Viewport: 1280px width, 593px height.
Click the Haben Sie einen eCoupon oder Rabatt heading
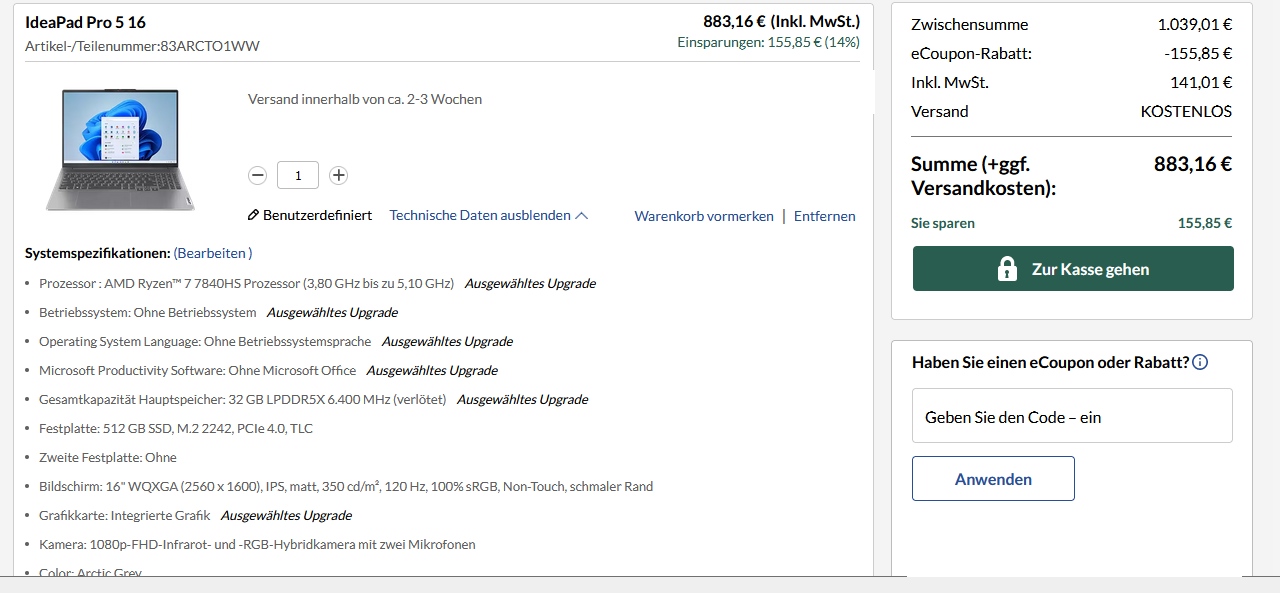point(1050,362)
